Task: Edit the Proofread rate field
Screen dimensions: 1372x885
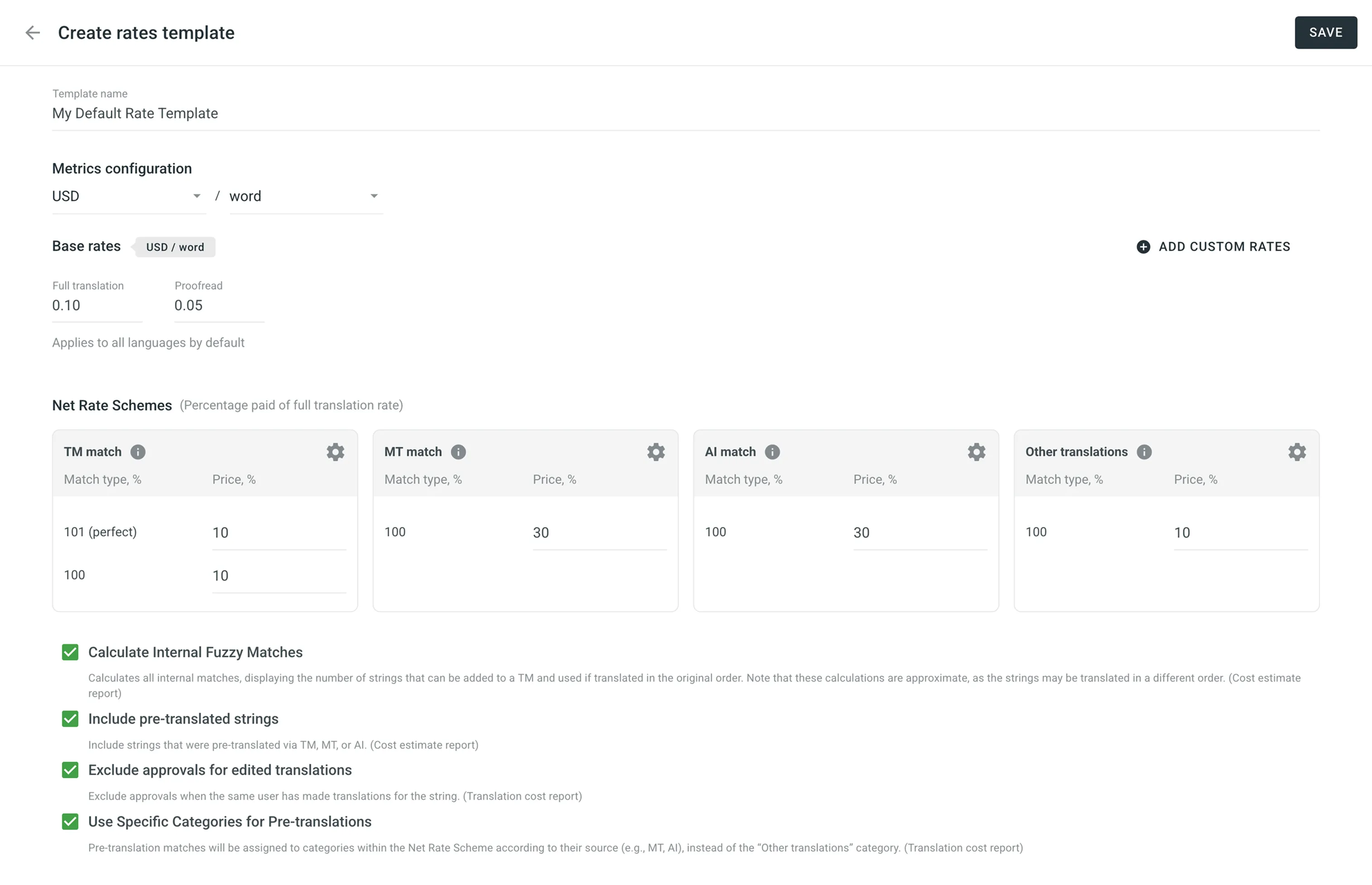Action: pyautogui.click(x=218, y=306)
